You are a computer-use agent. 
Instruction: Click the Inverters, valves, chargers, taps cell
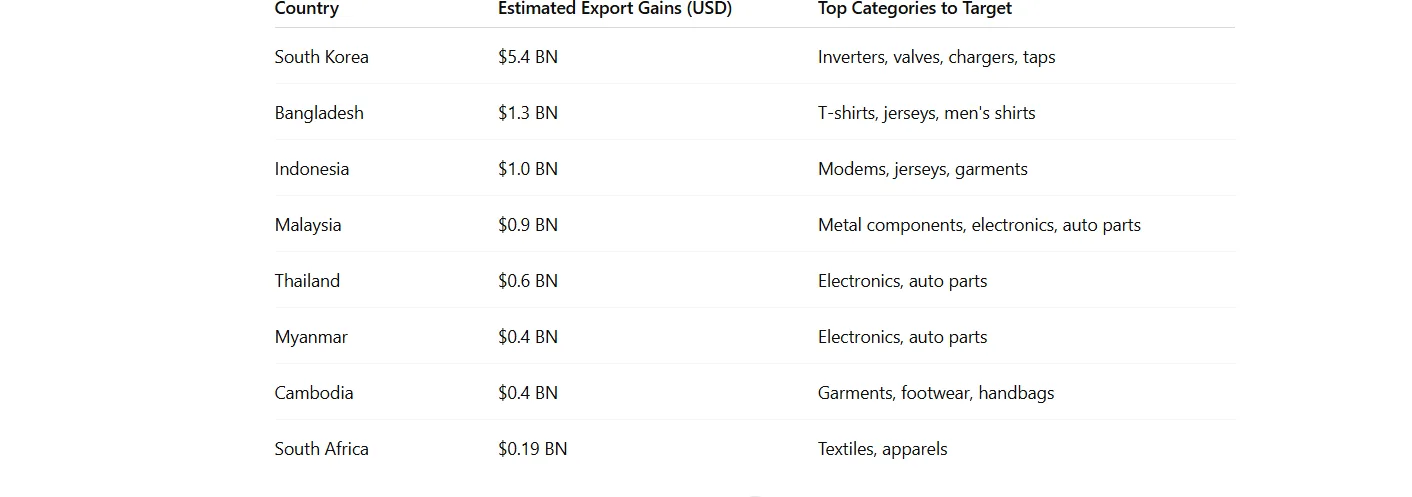pos(936,57)
